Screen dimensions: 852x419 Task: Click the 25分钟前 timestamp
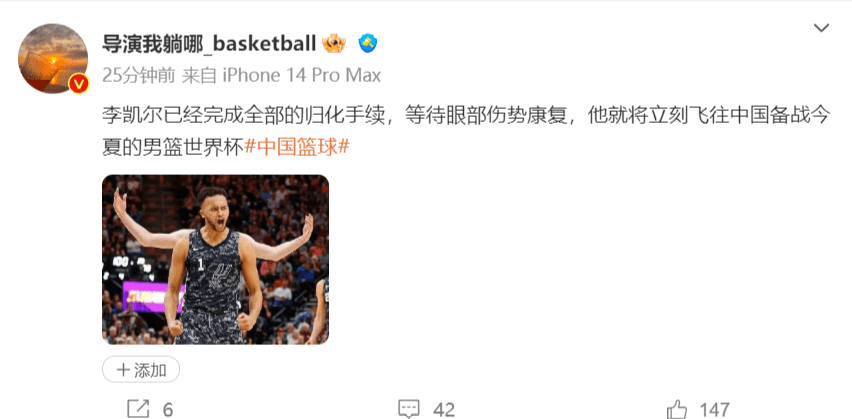tap(139, 75)
